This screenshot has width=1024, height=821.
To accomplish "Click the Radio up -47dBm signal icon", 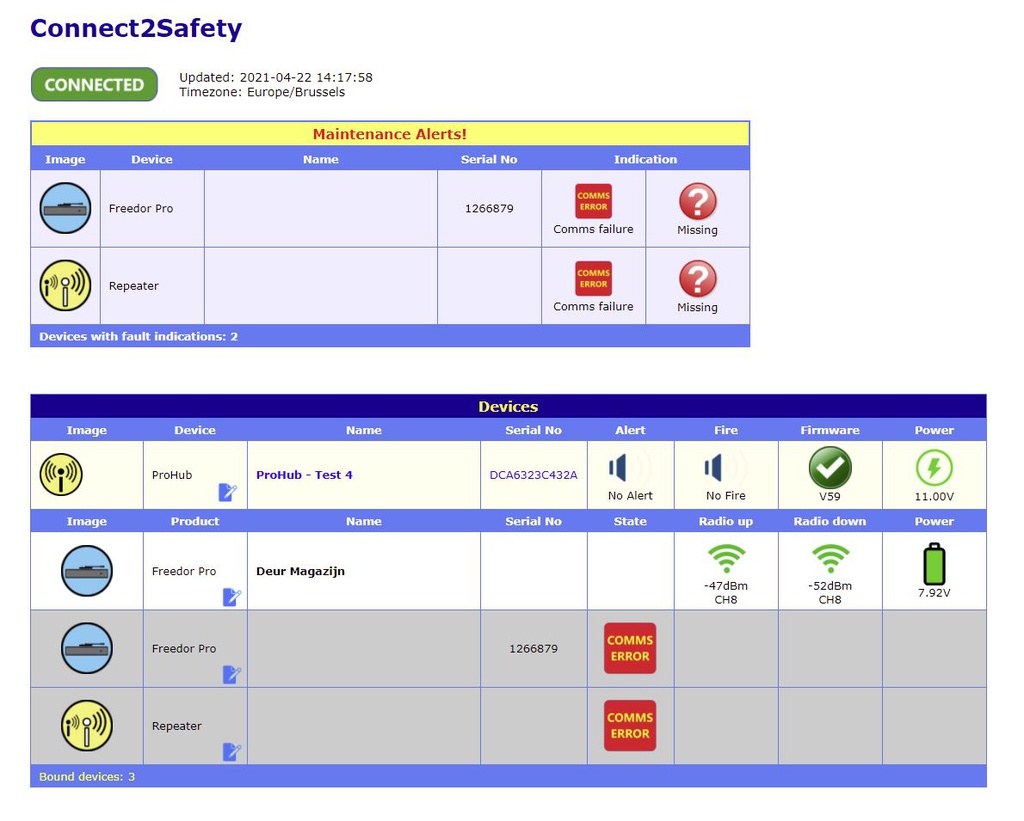I will pos(726,559).
